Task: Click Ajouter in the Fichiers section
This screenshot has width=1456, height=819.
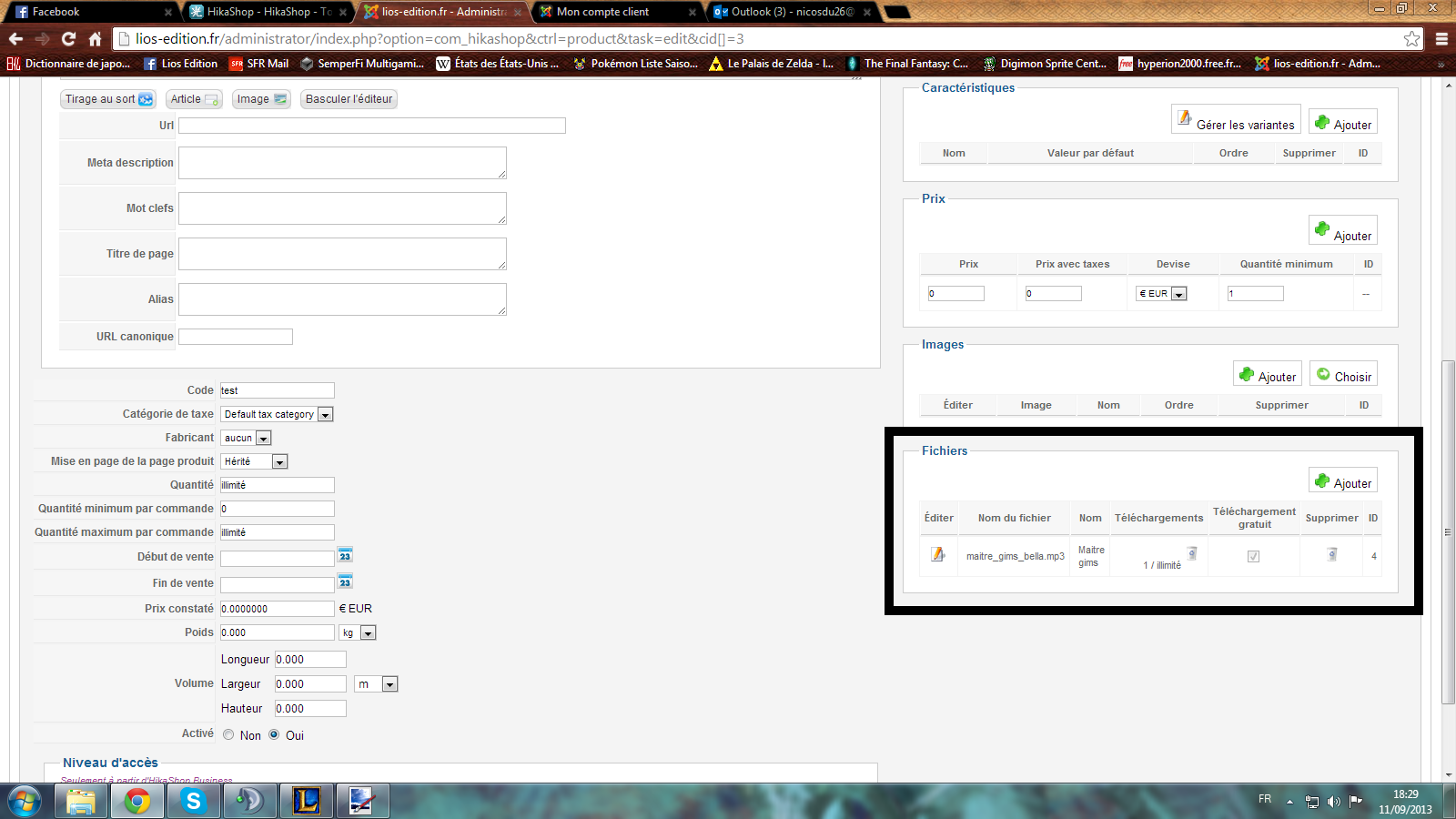Action: click(1343, 480)
